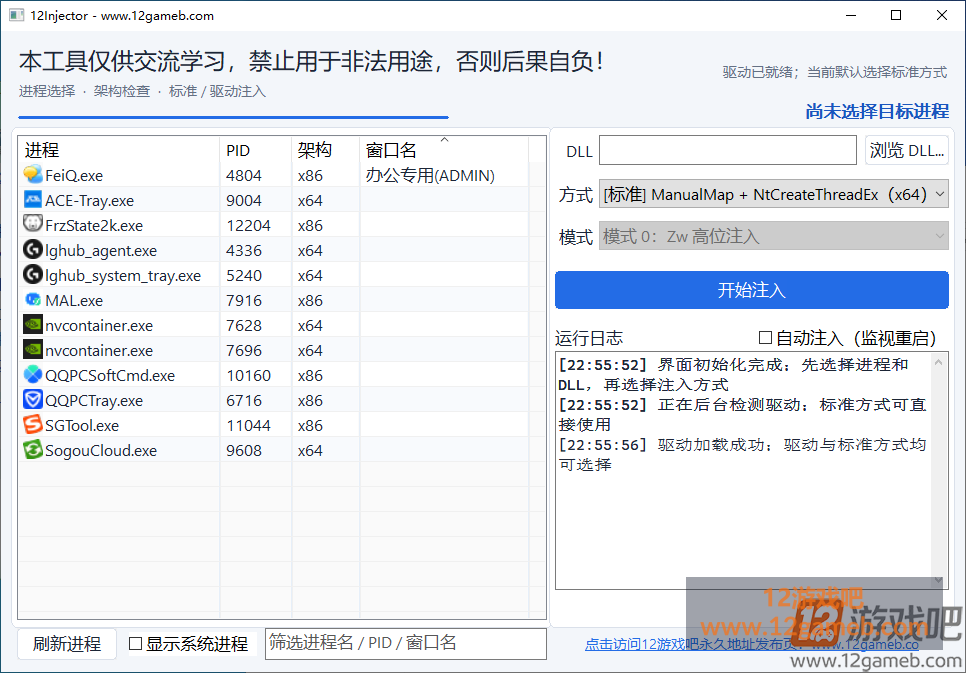The width and height of the screenshot is (966, 673).
Task: Select the lghub_system_tray.exe process name
Action: point(123,275)
